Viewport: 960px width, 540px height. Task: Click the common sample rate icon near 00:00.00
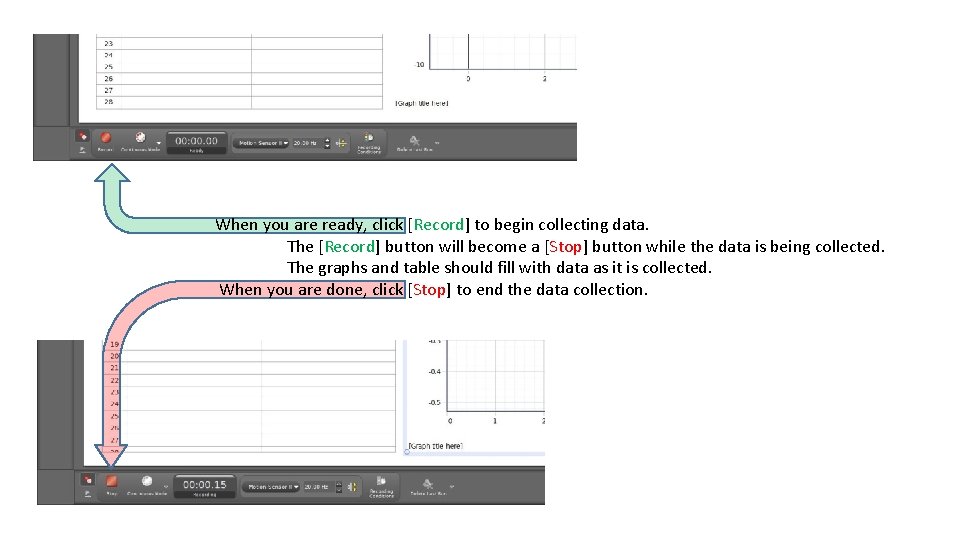341,143
